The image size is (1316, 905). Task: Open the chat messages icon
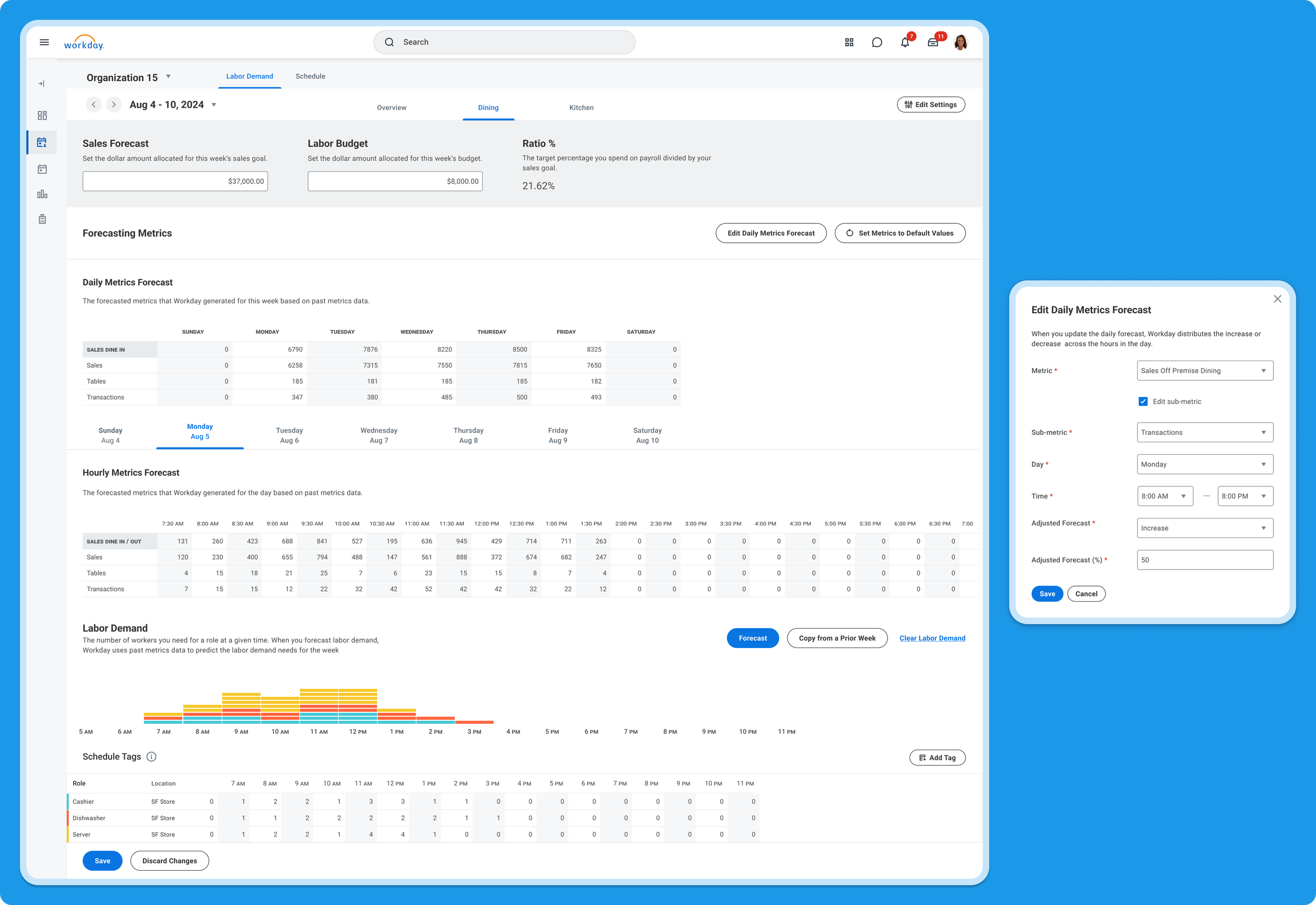(x=876, y=43)
